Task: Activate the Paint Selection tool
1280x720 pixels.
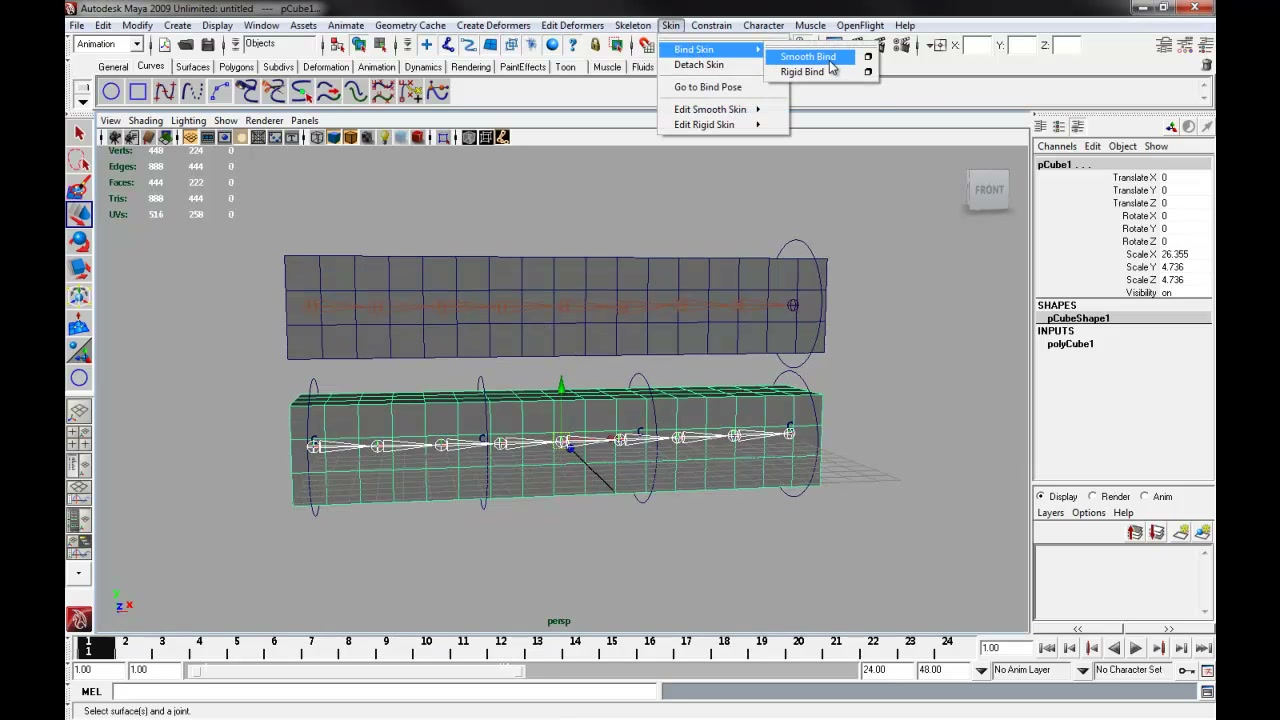Action: tap(79, 188)
